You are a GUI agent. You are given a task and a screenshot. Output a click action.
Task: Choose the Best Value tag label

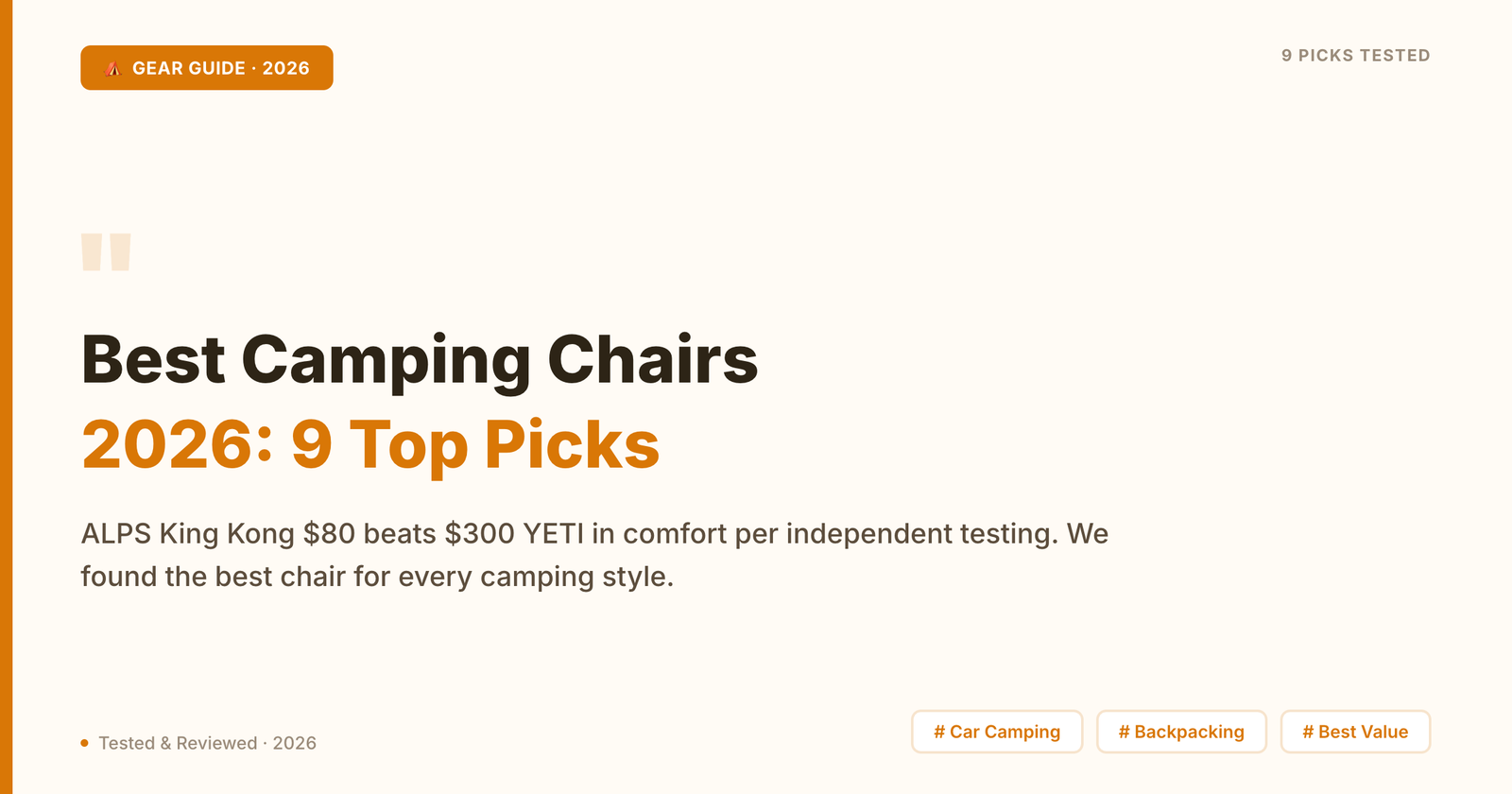tap(1363, 732)
